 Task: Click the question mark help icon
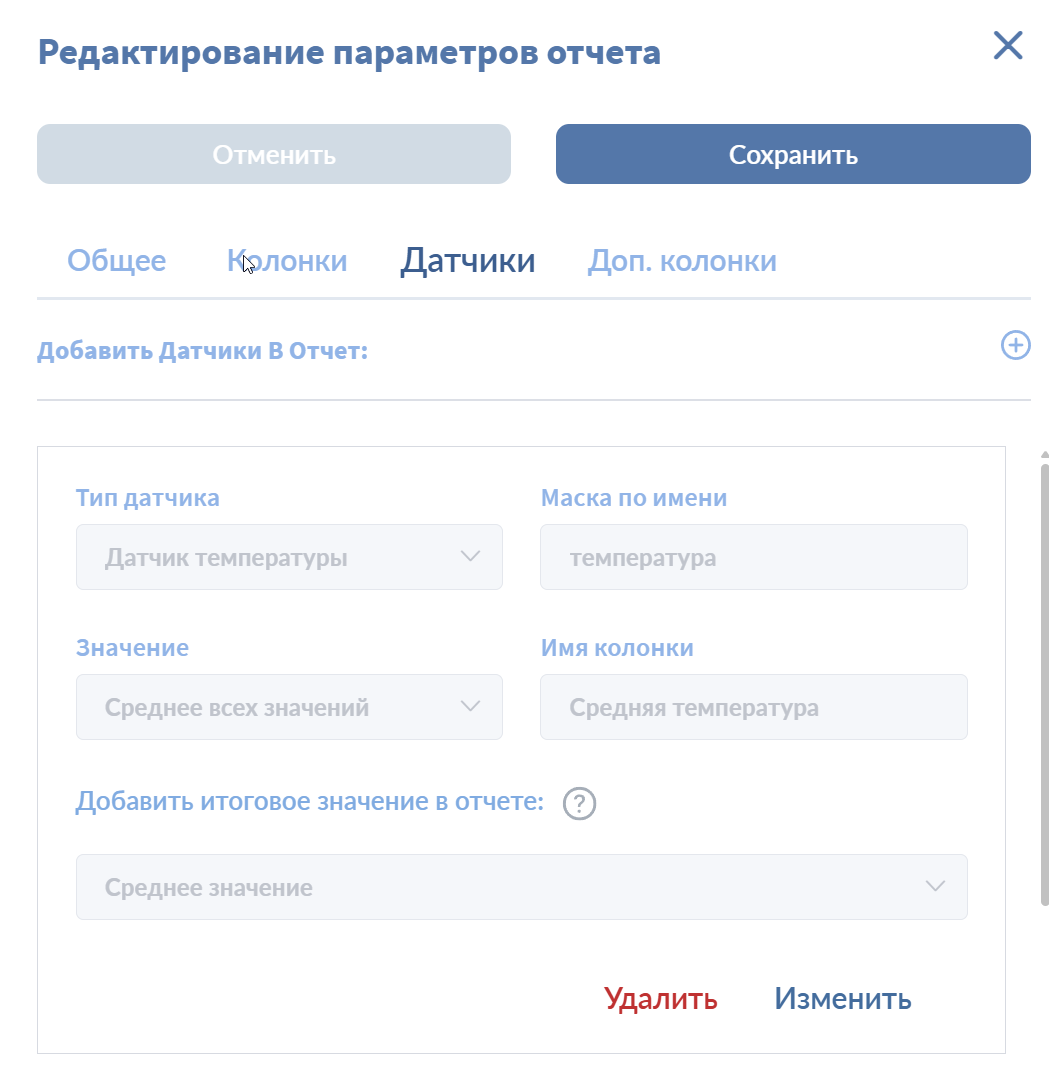coord(579,804)
